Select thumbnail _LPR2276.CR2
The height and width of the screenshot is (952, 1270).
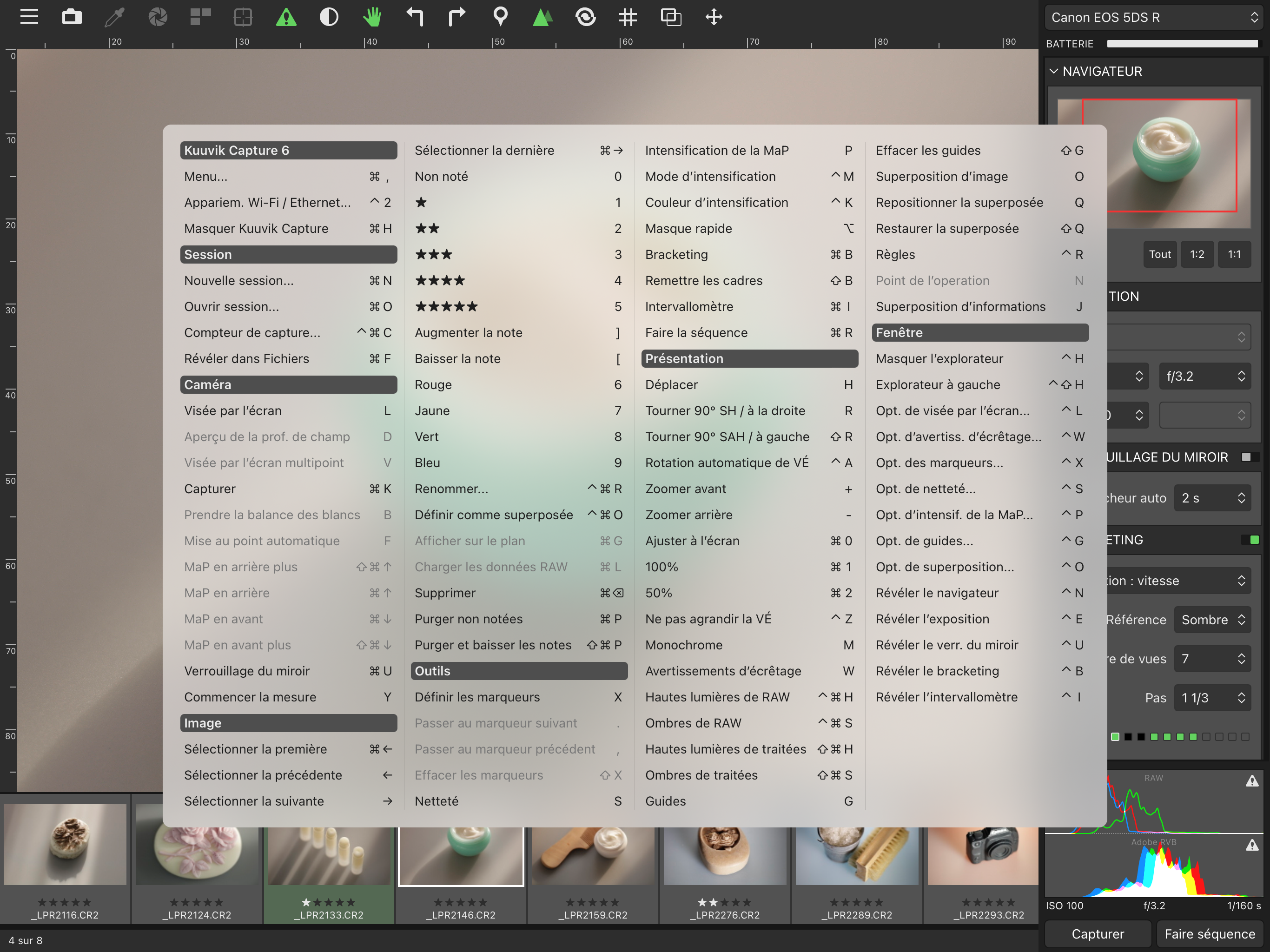725,855
